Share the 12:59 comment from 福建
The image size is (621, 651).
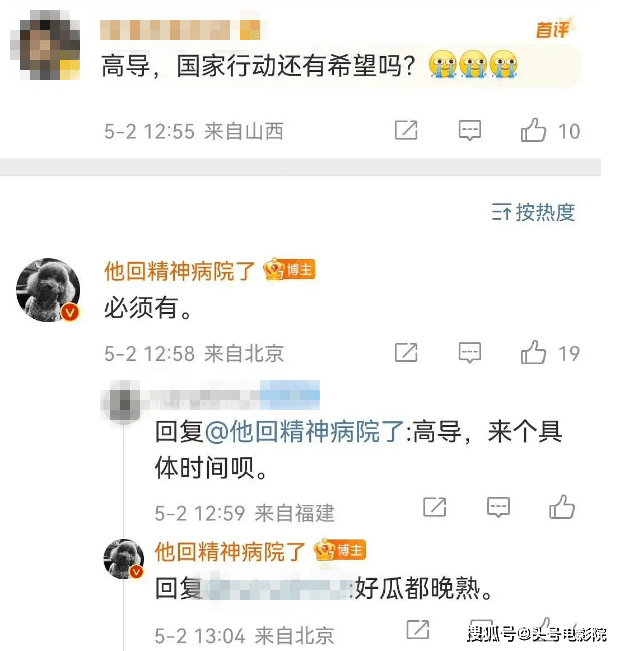click(435, 507)
